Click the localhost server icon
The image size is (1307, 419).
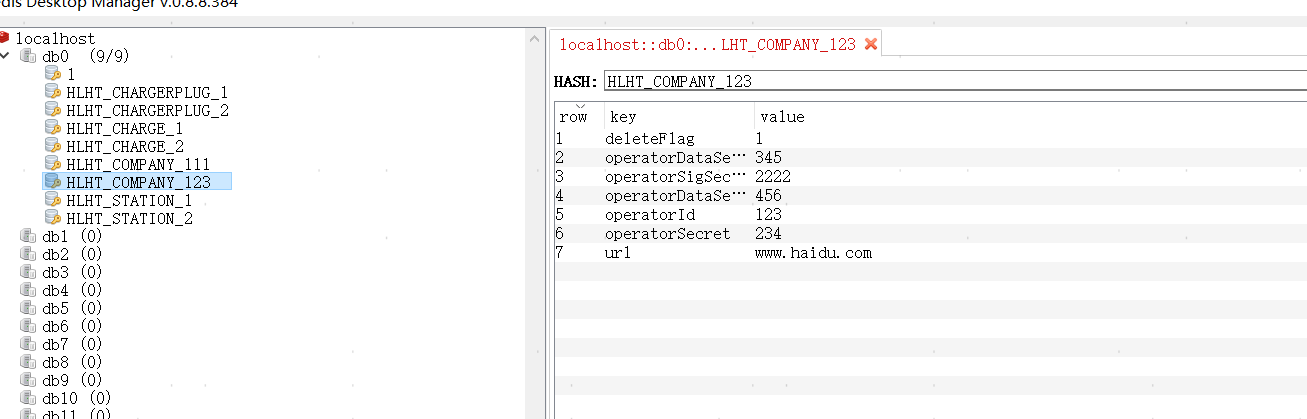[5, 38]
